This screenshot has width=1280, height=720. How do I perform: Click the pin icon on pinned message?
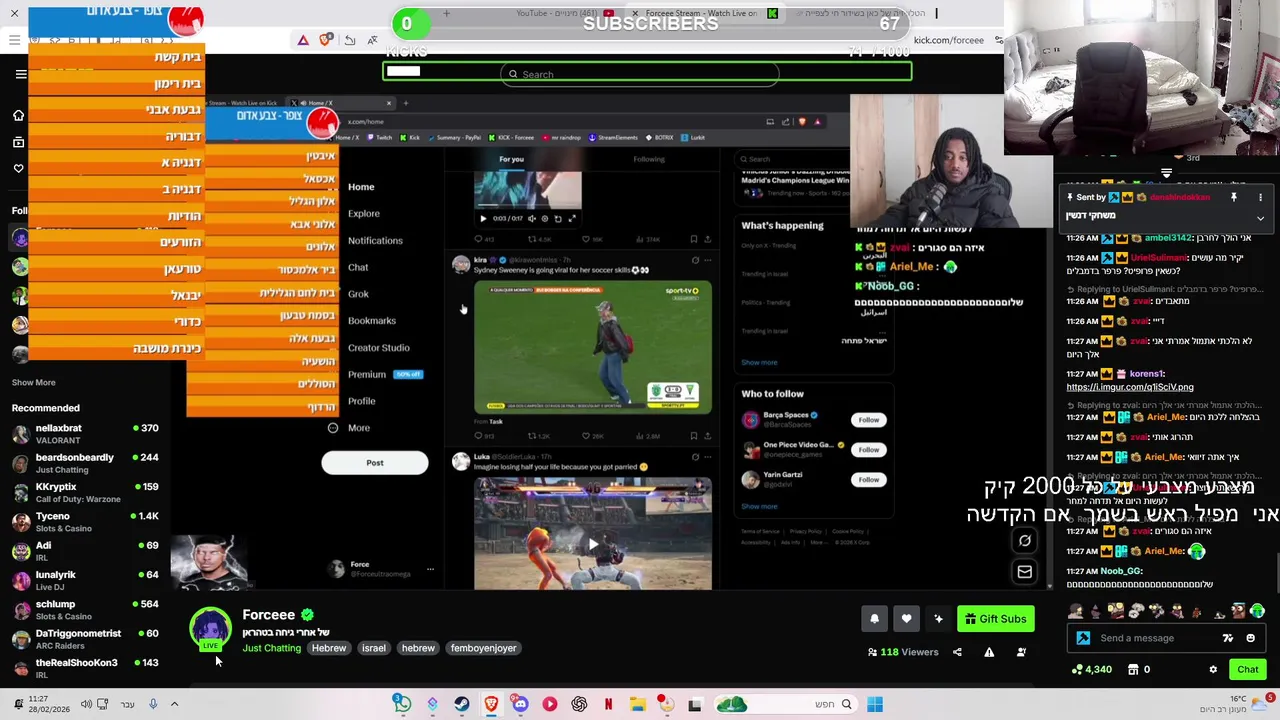tap(1233, 198)
